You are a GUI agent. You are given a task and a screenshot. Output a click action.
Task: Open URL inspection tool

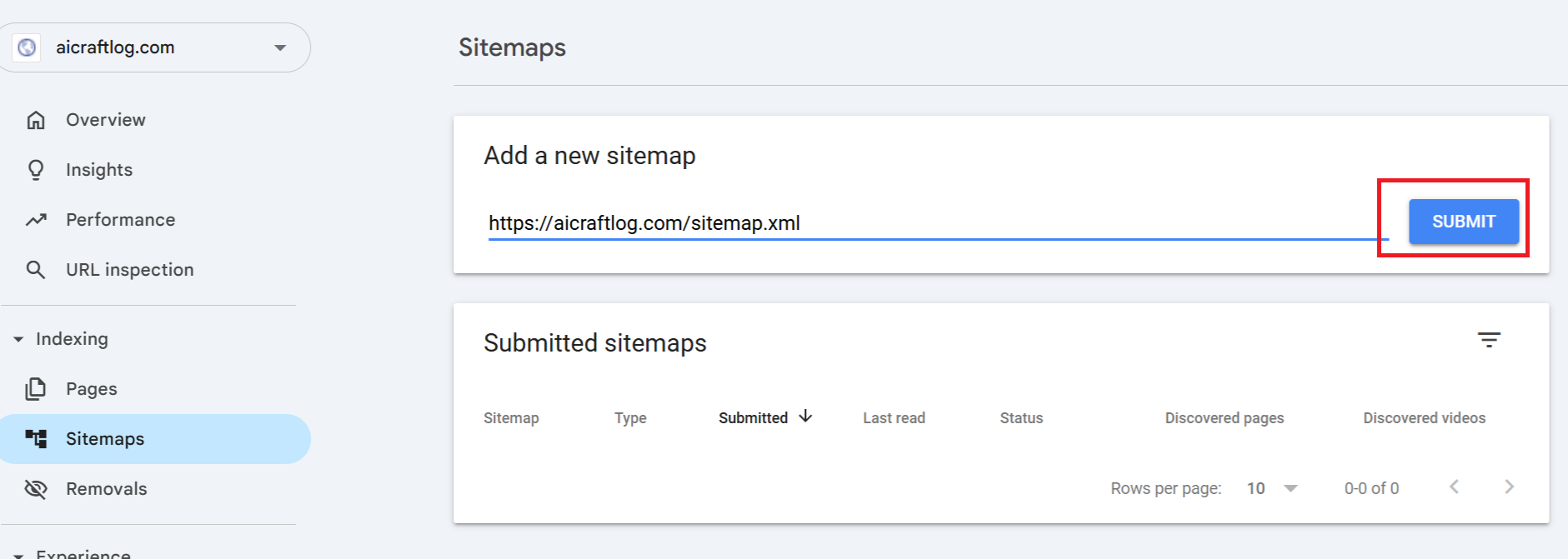click(x=130, y=270)
